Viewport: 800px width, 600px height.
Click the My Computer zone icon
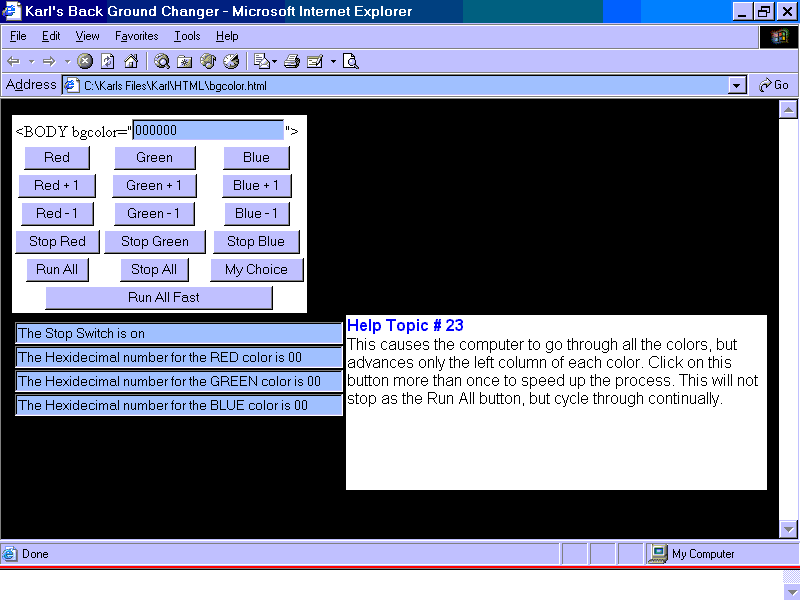tap(658, 554)
